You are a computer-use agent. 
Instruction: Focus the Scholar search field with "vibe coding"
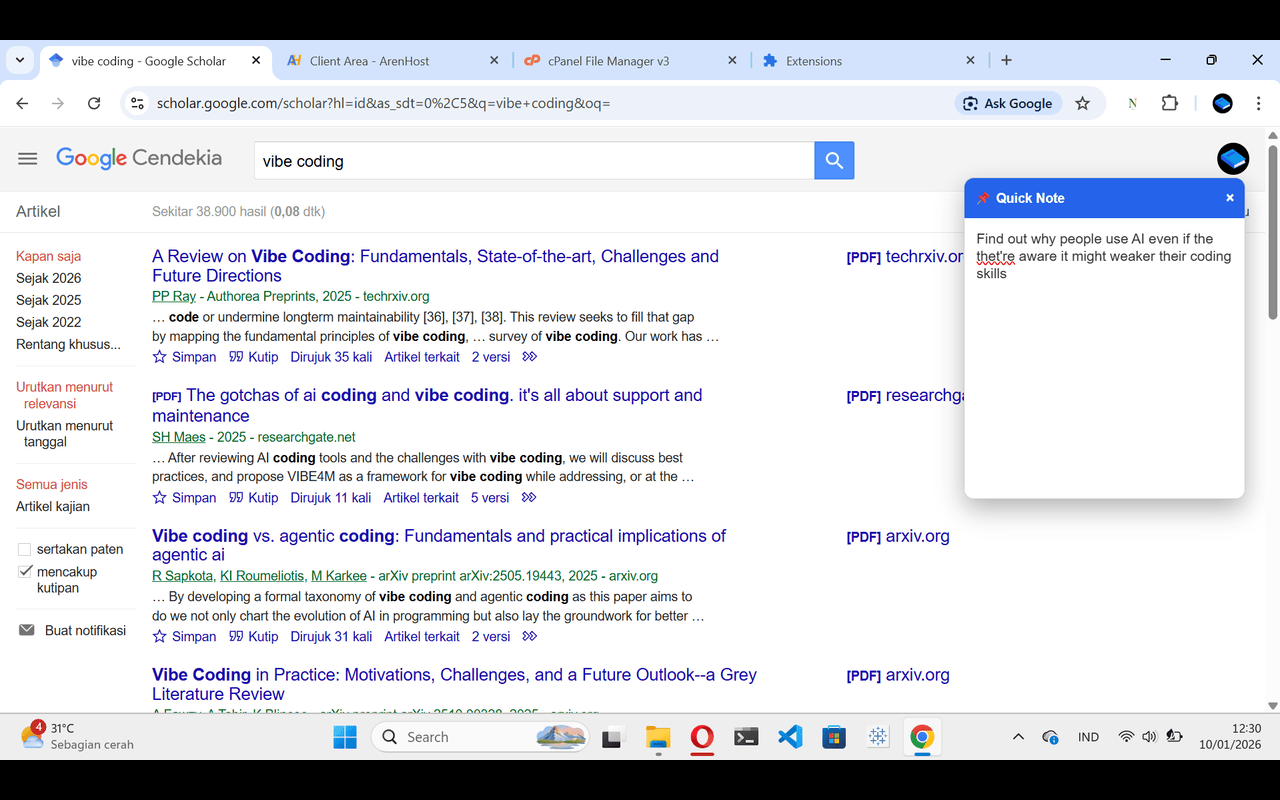click(534, 160)
